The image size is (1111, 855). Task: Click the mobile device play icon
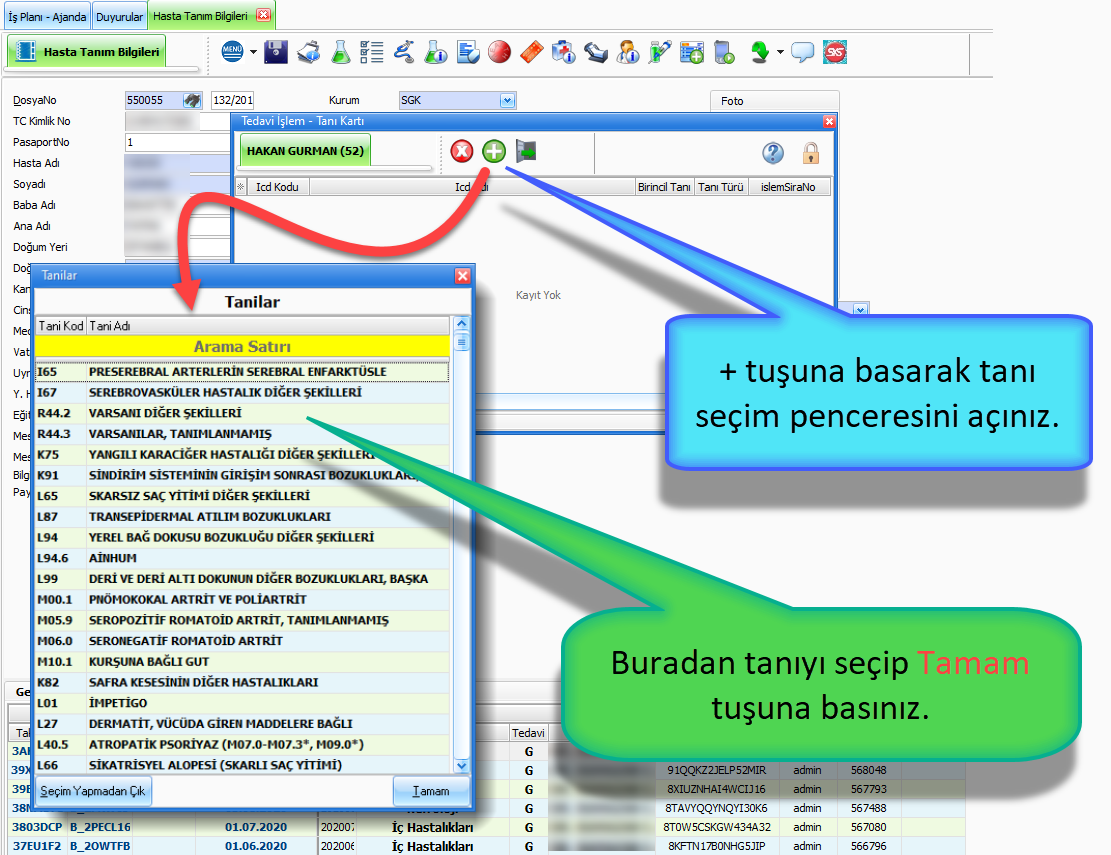click(723, 52)
